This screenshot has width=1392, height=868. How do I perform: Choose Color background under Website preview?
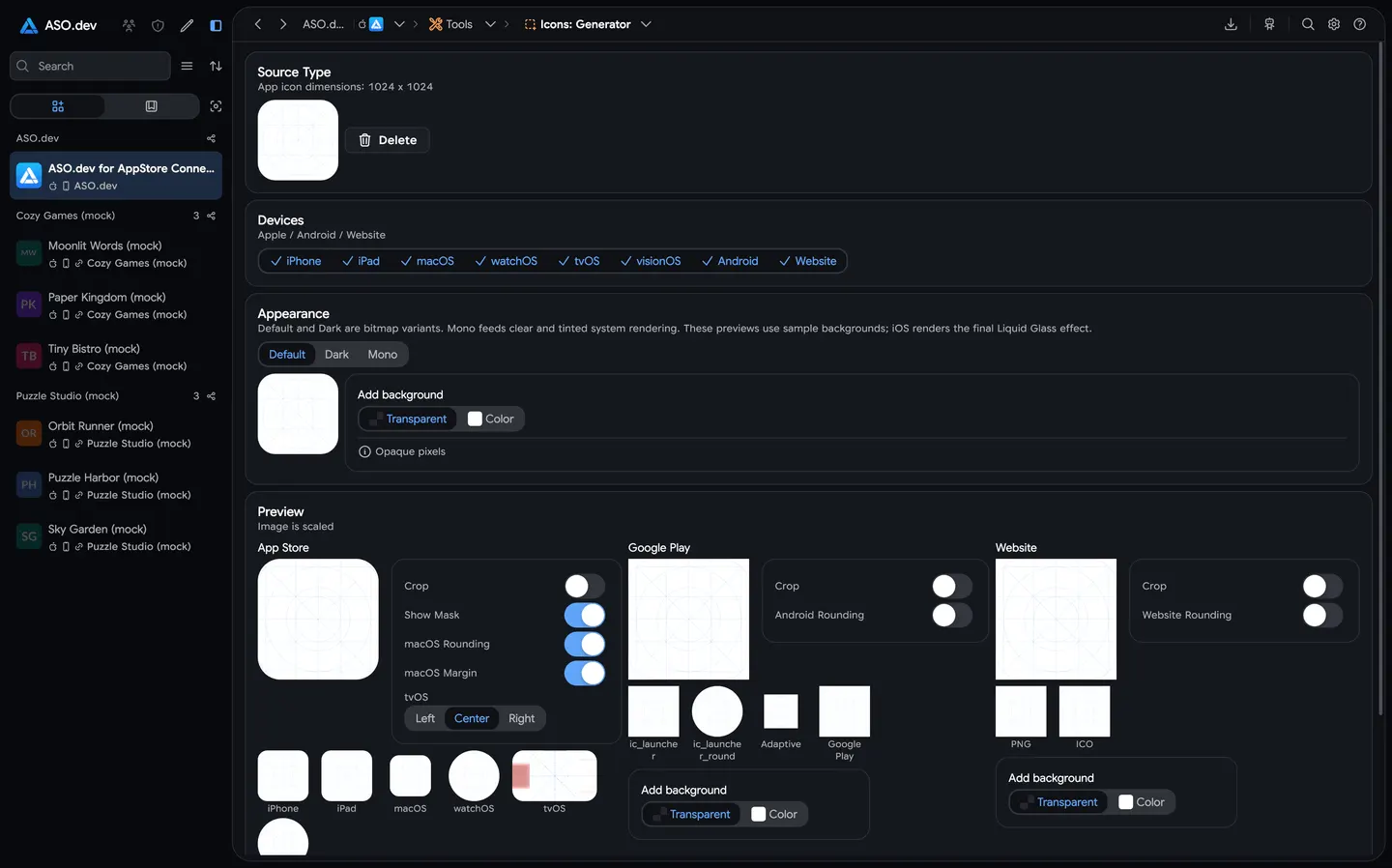tap(1142, 802)
